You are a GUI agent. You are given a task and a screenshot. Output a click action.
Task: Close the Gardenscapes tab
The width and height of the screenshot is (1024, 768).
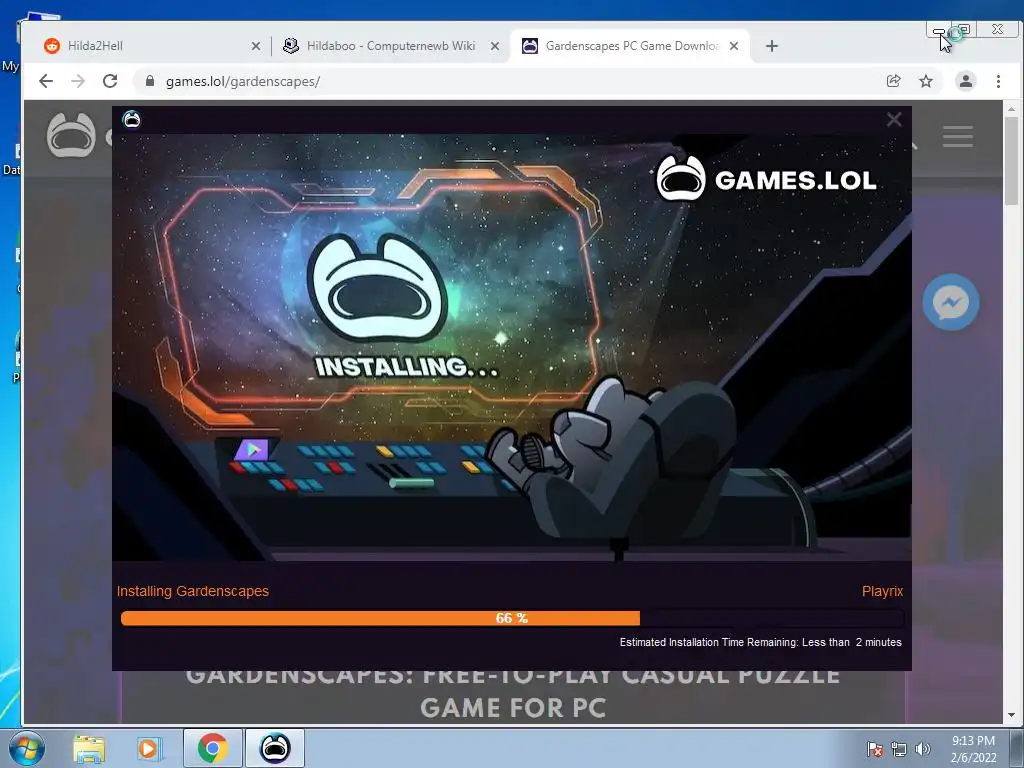[734, 46]
